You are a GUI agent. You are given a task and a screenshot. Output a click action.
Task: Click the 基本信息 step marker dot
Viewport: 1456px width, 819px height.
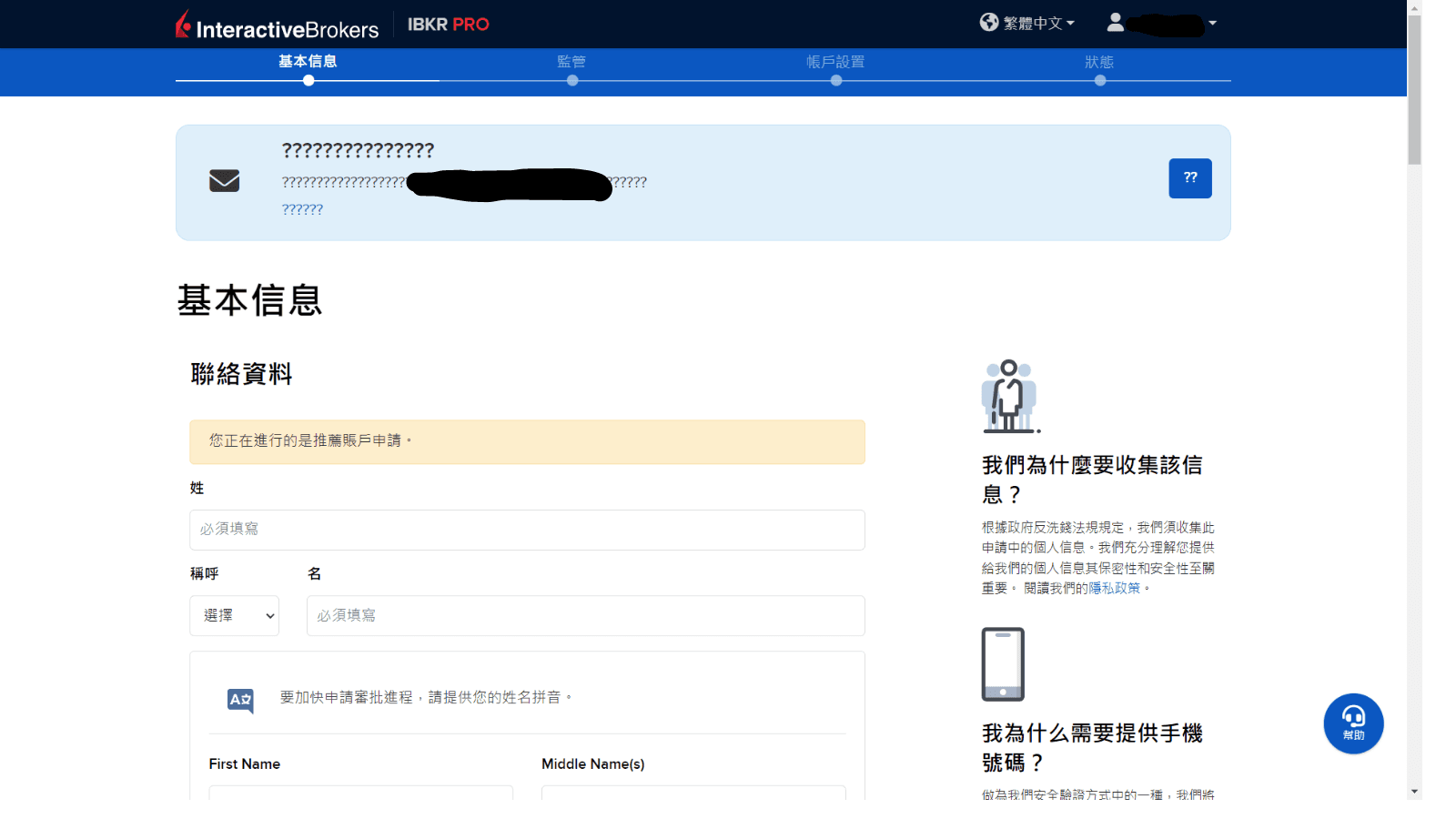pos(308,80)
